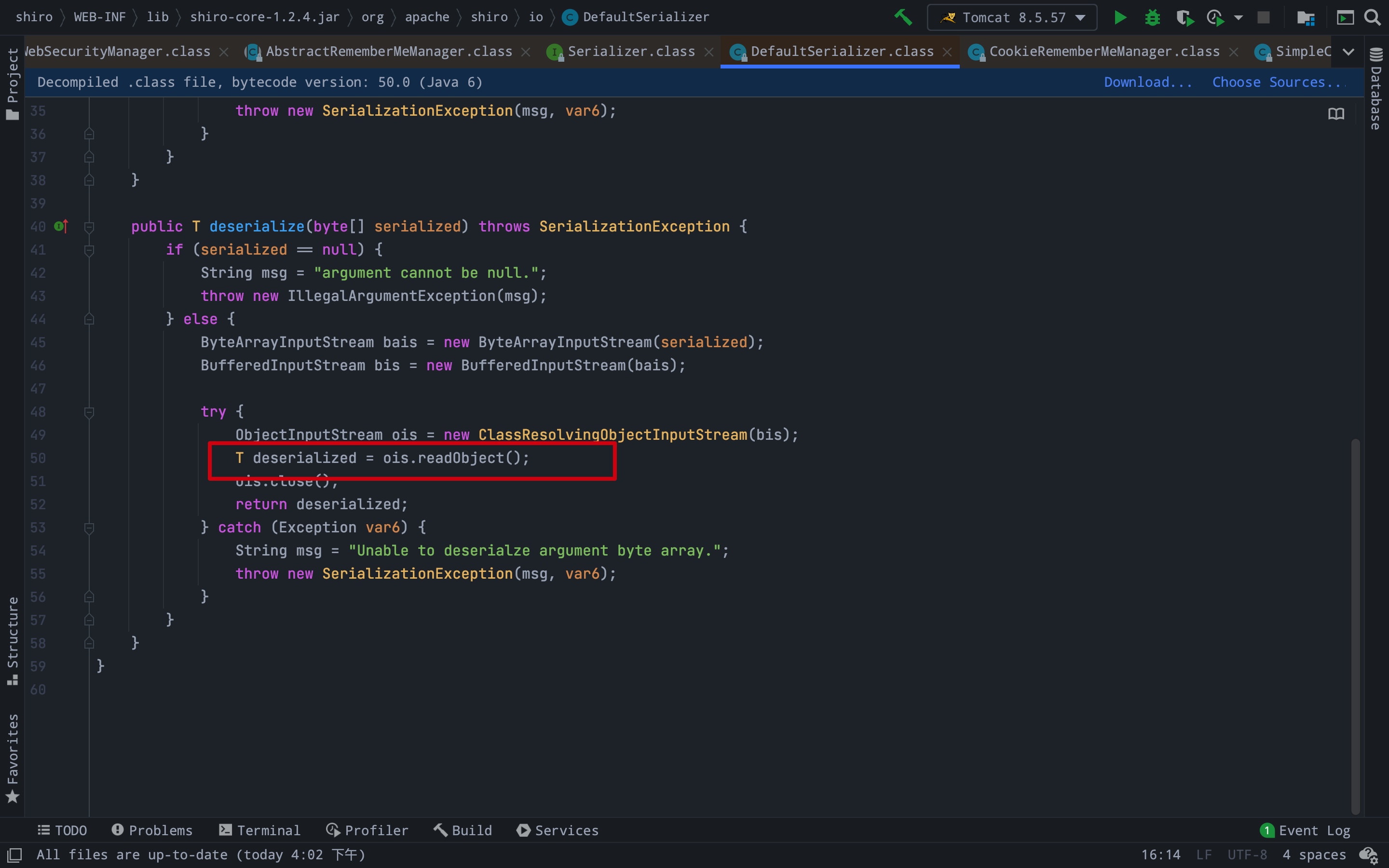
Task: Open the Favorites tool window
Action: pos(12,759)
